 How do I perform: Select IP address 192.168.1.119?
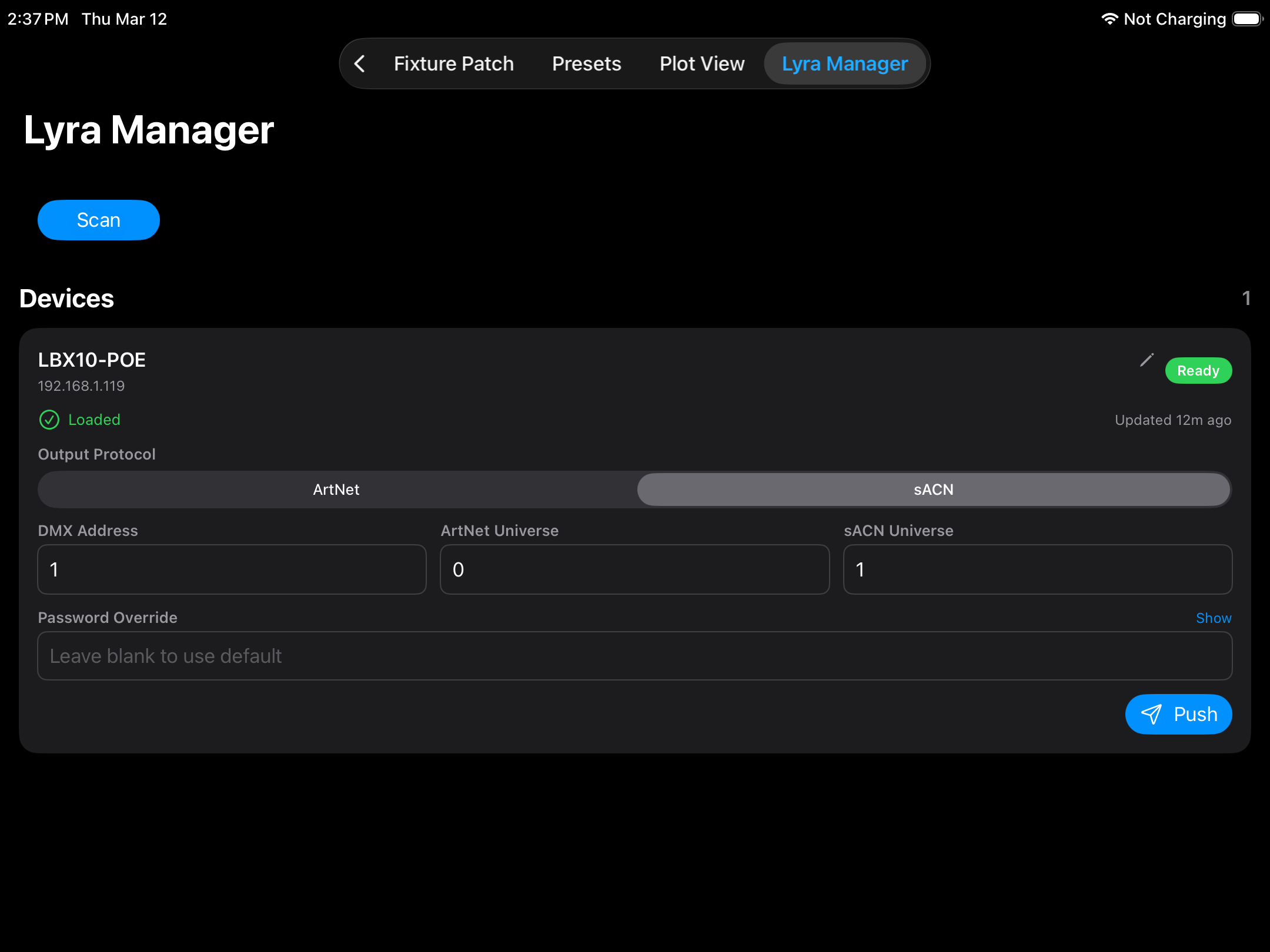81,386
